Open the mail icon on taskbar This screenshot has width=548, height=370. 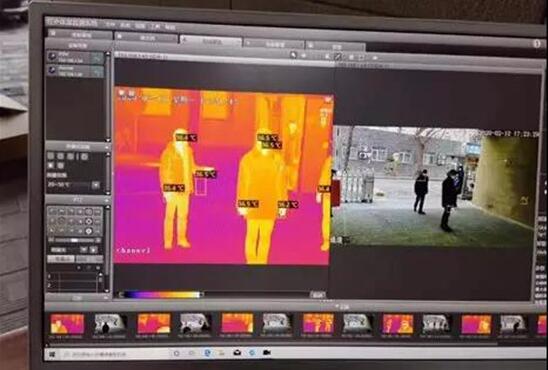tap(237, 353)
